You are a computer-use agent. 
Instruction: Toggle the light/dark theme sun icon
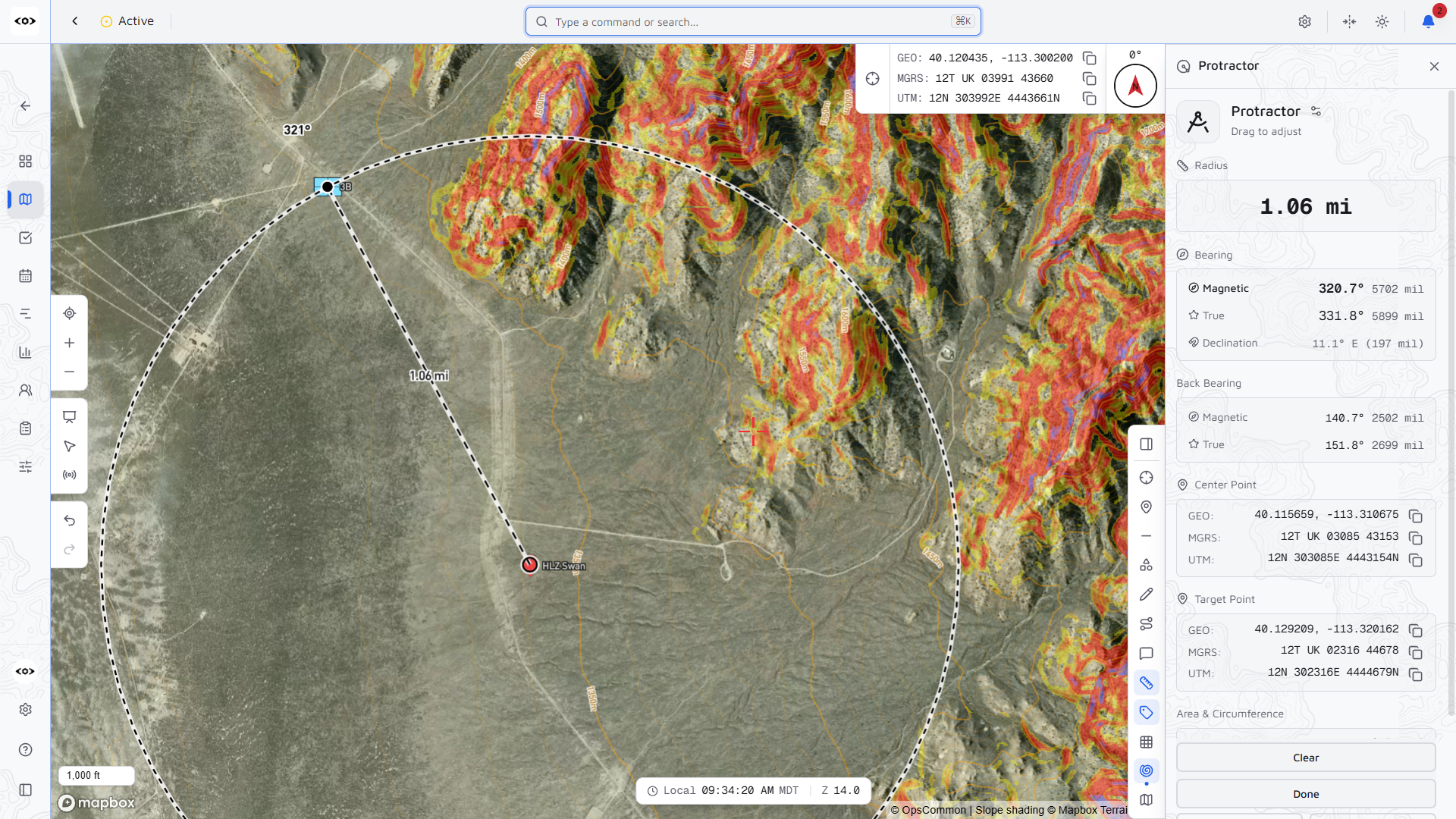click(1382, 21)
